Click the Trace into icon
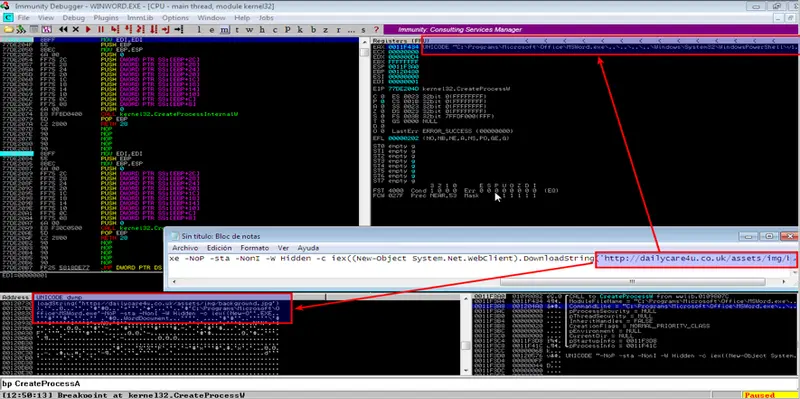This screenshot has width=800, height=399. (x=141, y=30)
